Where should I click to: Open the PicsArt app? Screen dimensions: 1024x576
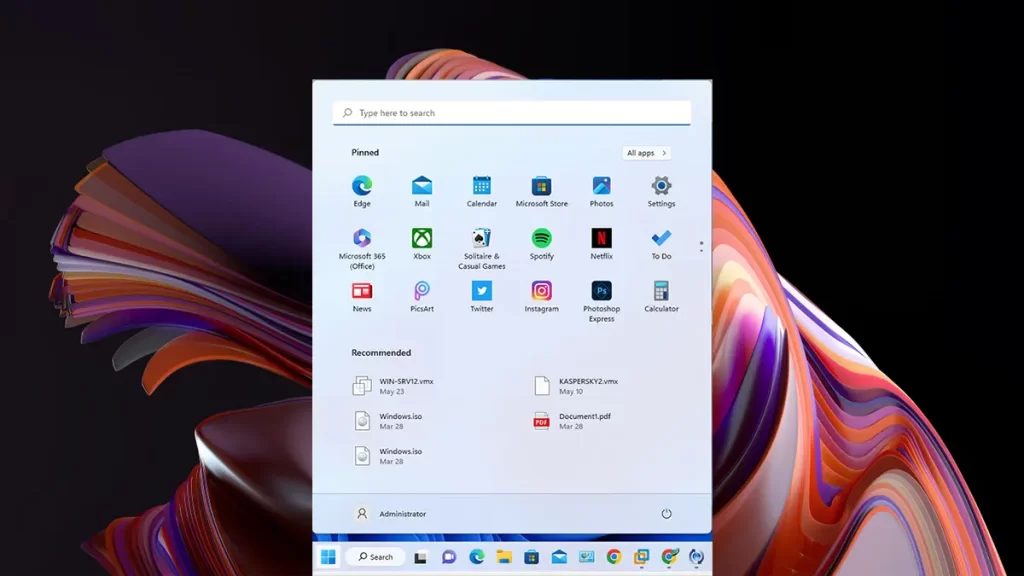click(422, 292)
